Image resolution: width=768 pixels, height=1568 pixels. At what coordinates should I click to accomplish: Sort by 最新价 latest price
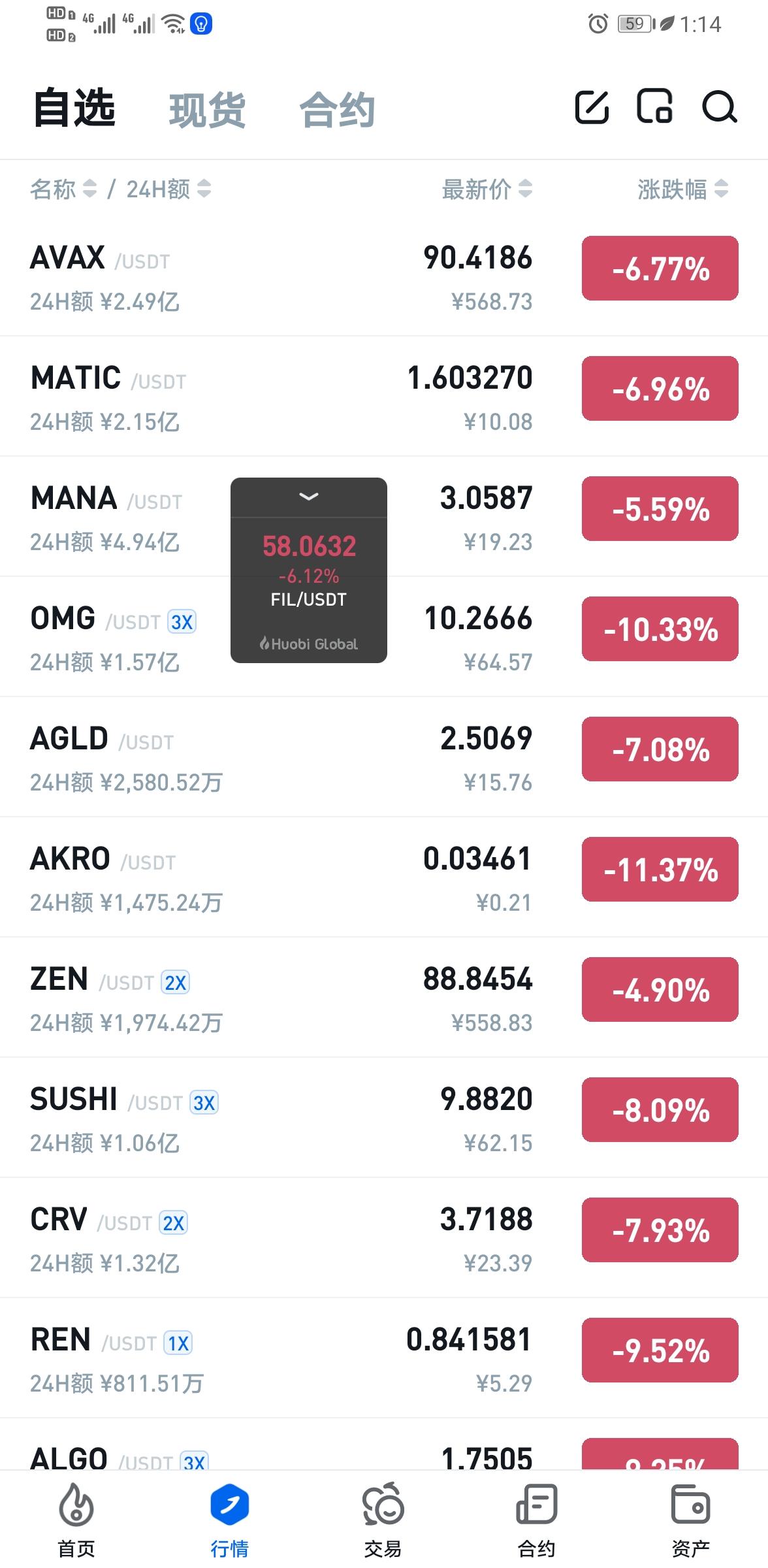pyautogui.click(x=487, y=189)
